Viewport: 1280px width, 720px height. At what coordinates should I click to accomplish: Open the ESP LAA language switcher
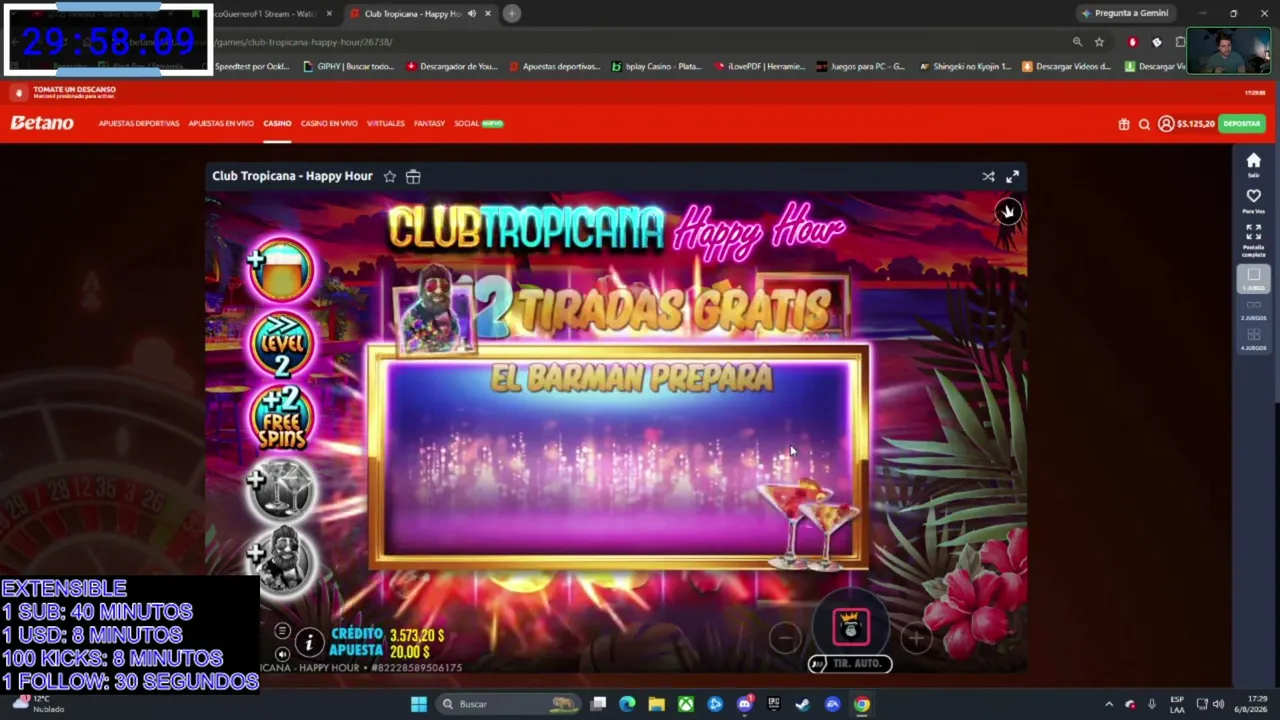1177,704
